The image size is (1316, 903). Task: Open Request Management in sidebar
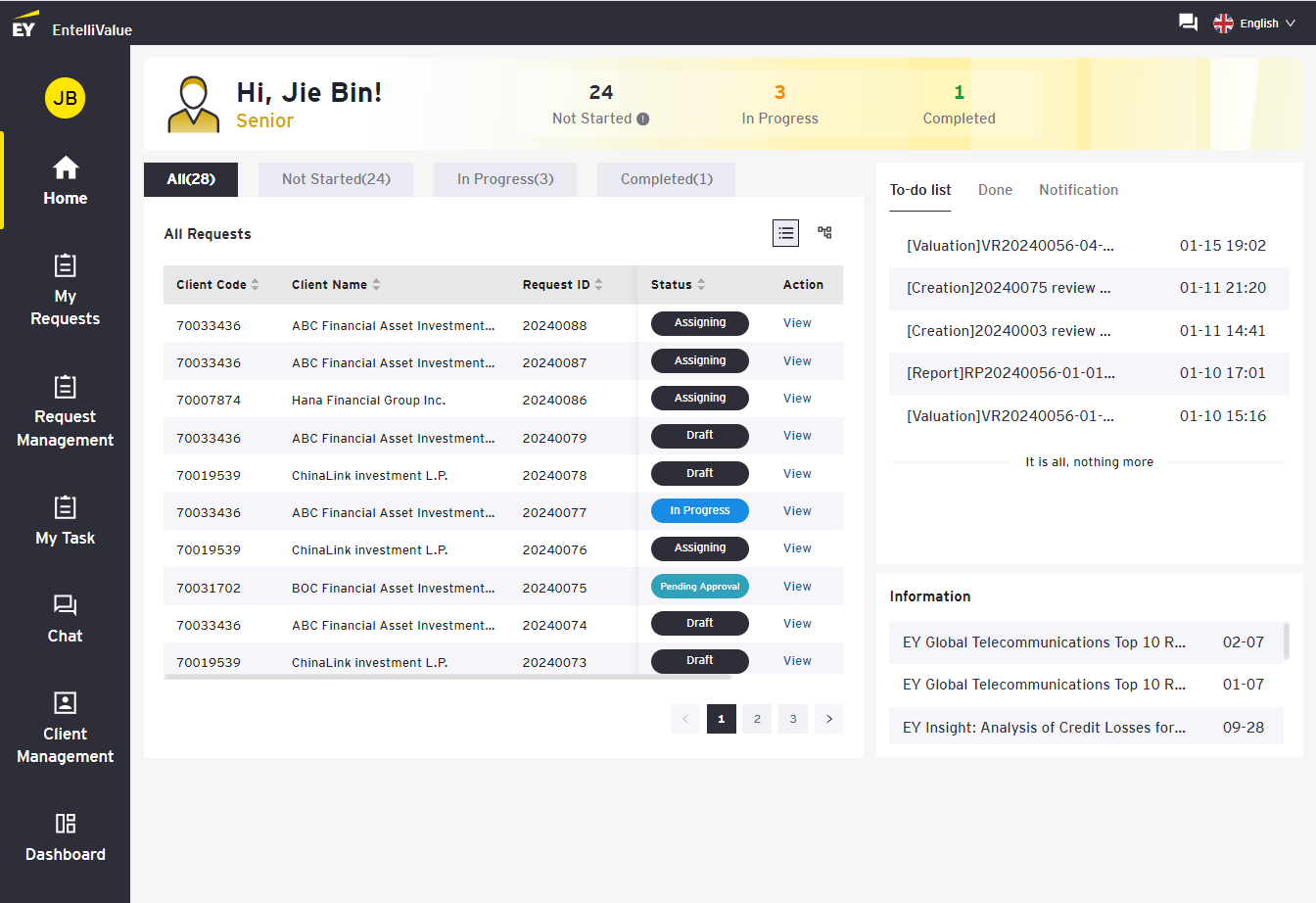pyautogui.click(x=66, y=411)
